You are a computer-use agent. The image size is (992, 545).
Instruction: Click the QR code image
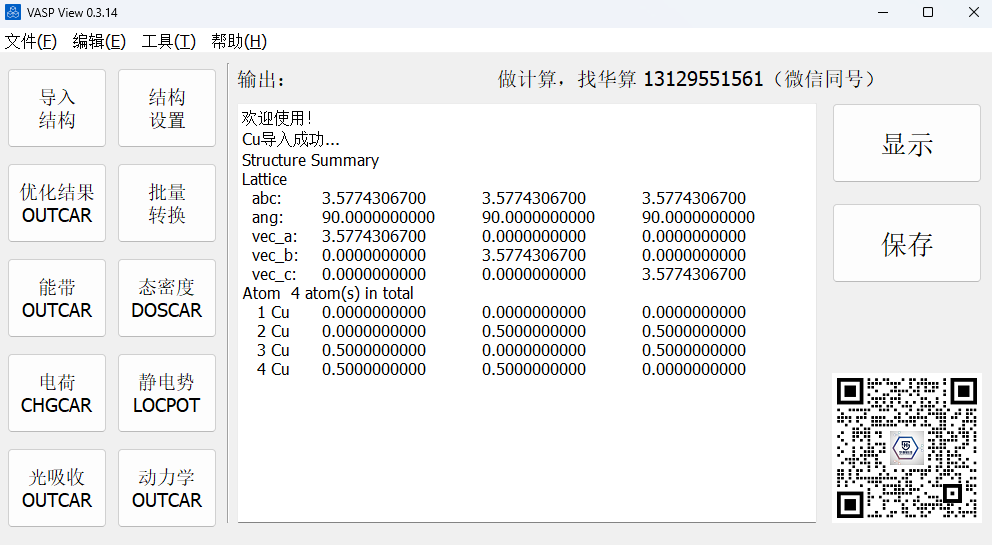[x=907, y=448]
